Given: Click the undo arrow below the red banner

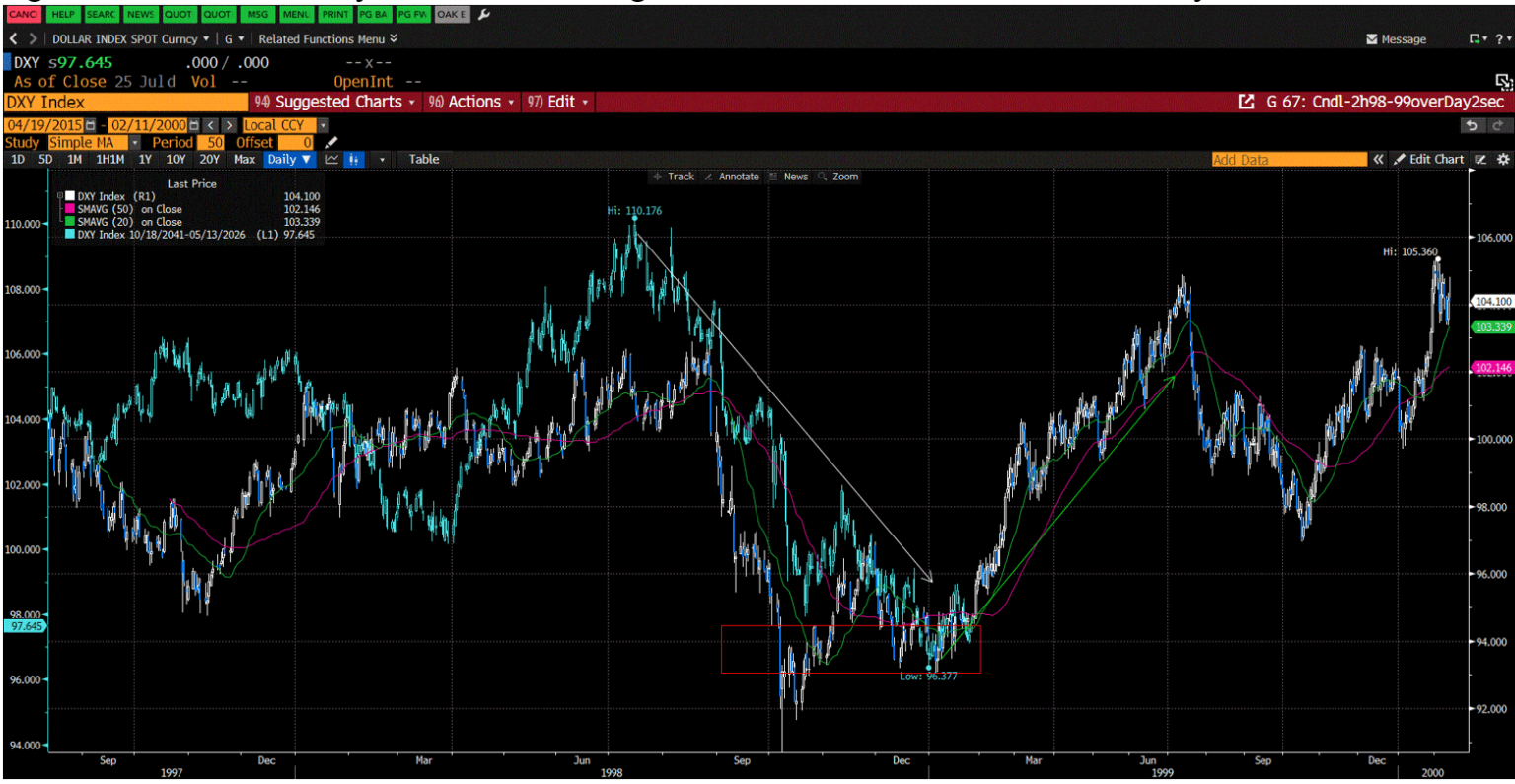Looking at the screenshot, I should (x=1473, y=125).
